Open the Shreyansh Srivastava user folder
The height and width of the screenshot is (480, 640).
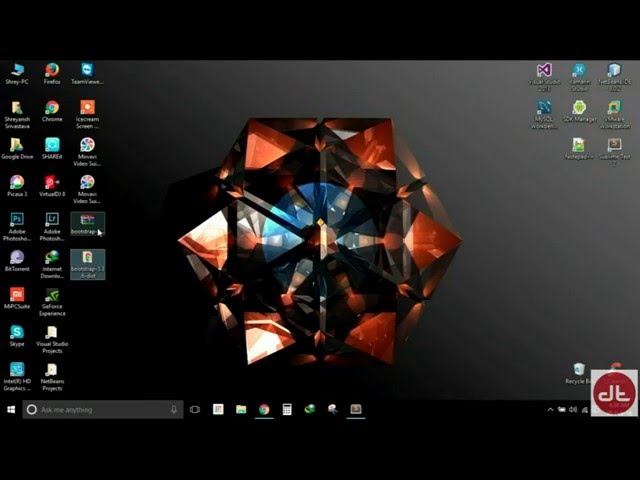[x=17, y=115]
